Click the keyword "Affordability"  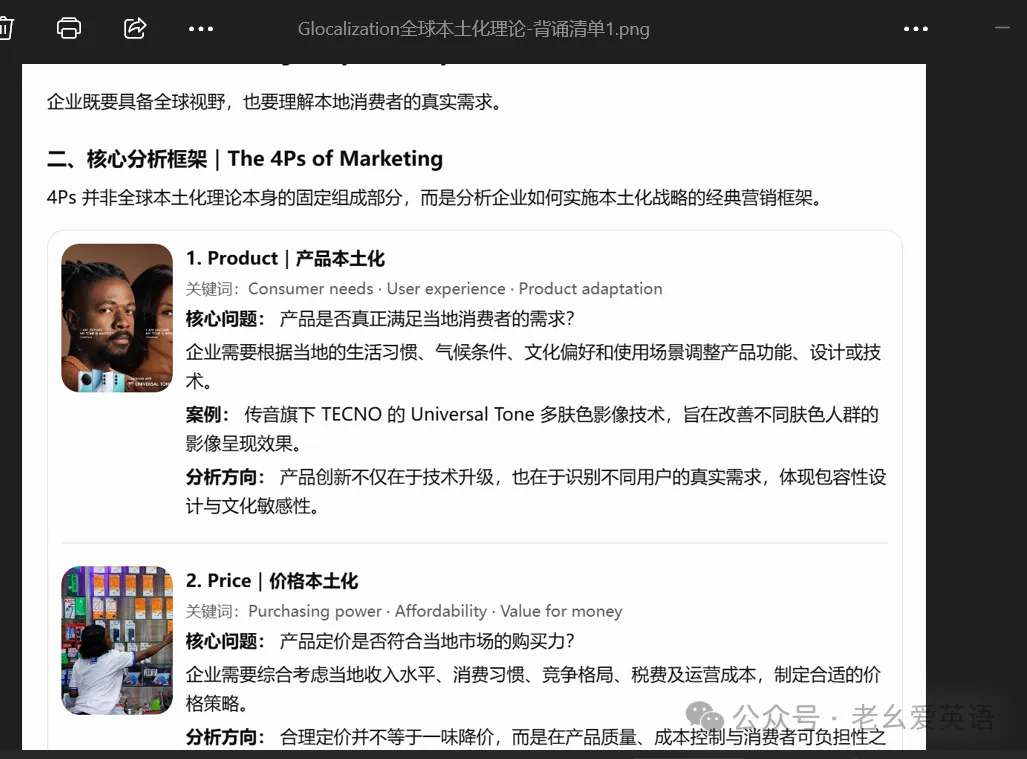pyautogui.click(x=441, y=611)
